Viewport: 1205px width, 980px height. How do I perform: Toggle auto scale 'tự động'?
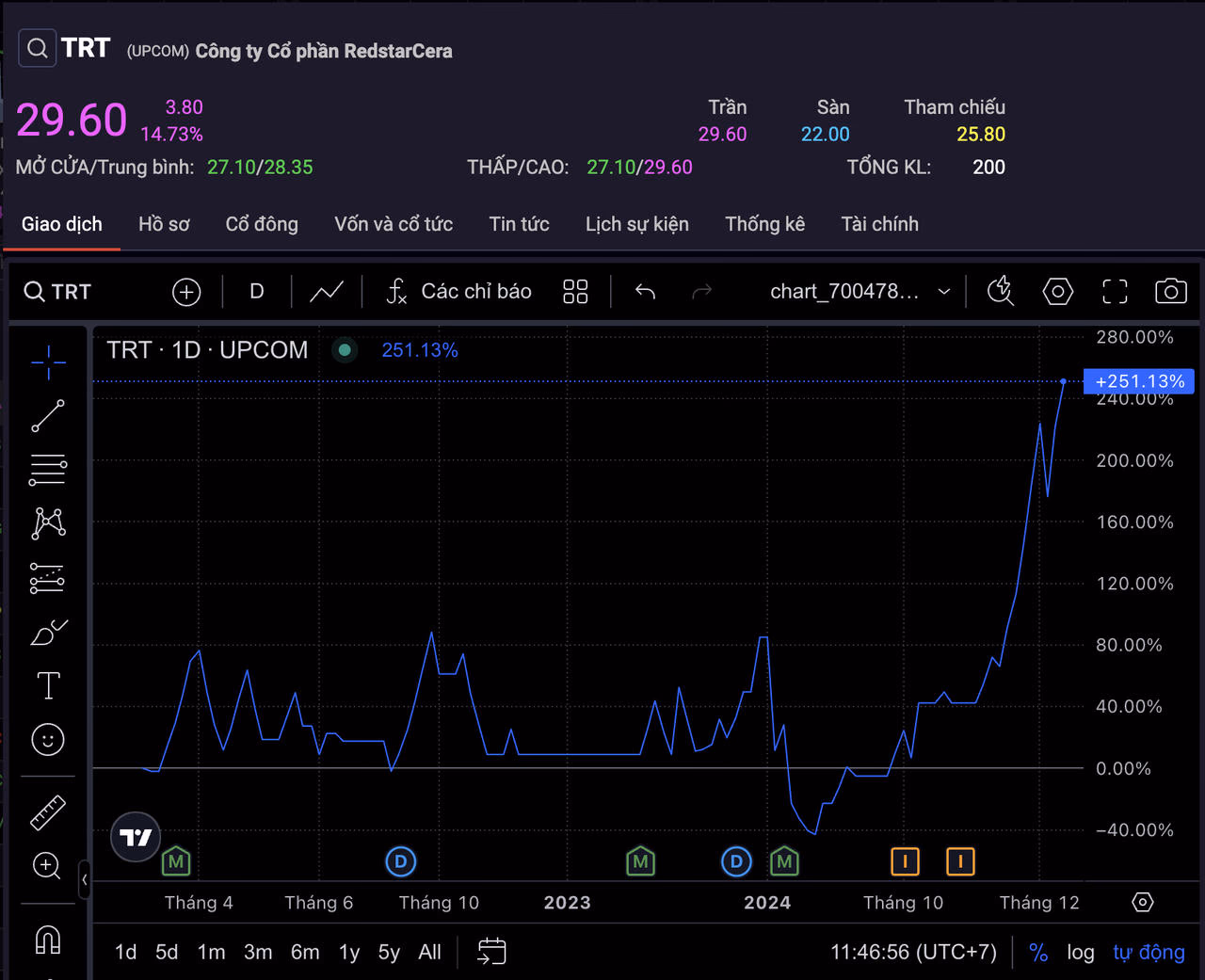pos(1149,953)
